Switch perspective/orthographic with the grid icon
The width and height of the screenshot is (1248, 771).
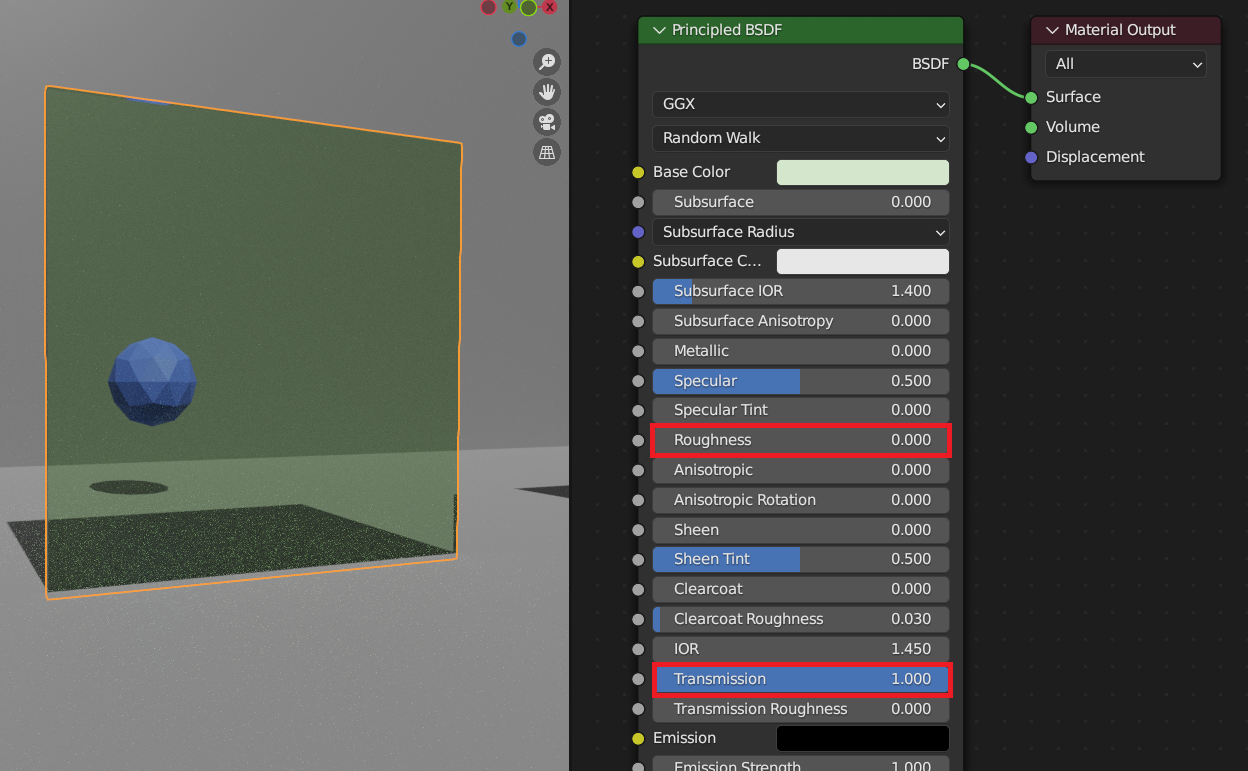547,153
